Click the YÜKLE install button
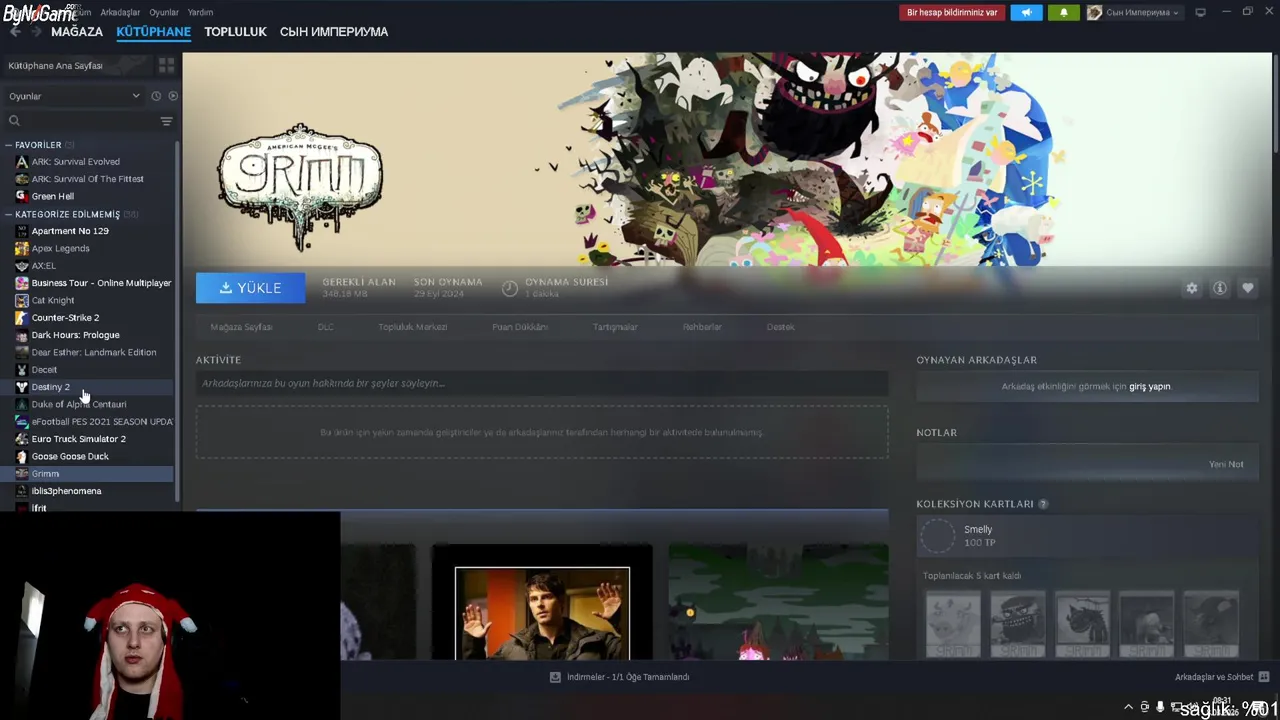The image size is (1280, 720). pyautogui.click(x=250, y=288)
